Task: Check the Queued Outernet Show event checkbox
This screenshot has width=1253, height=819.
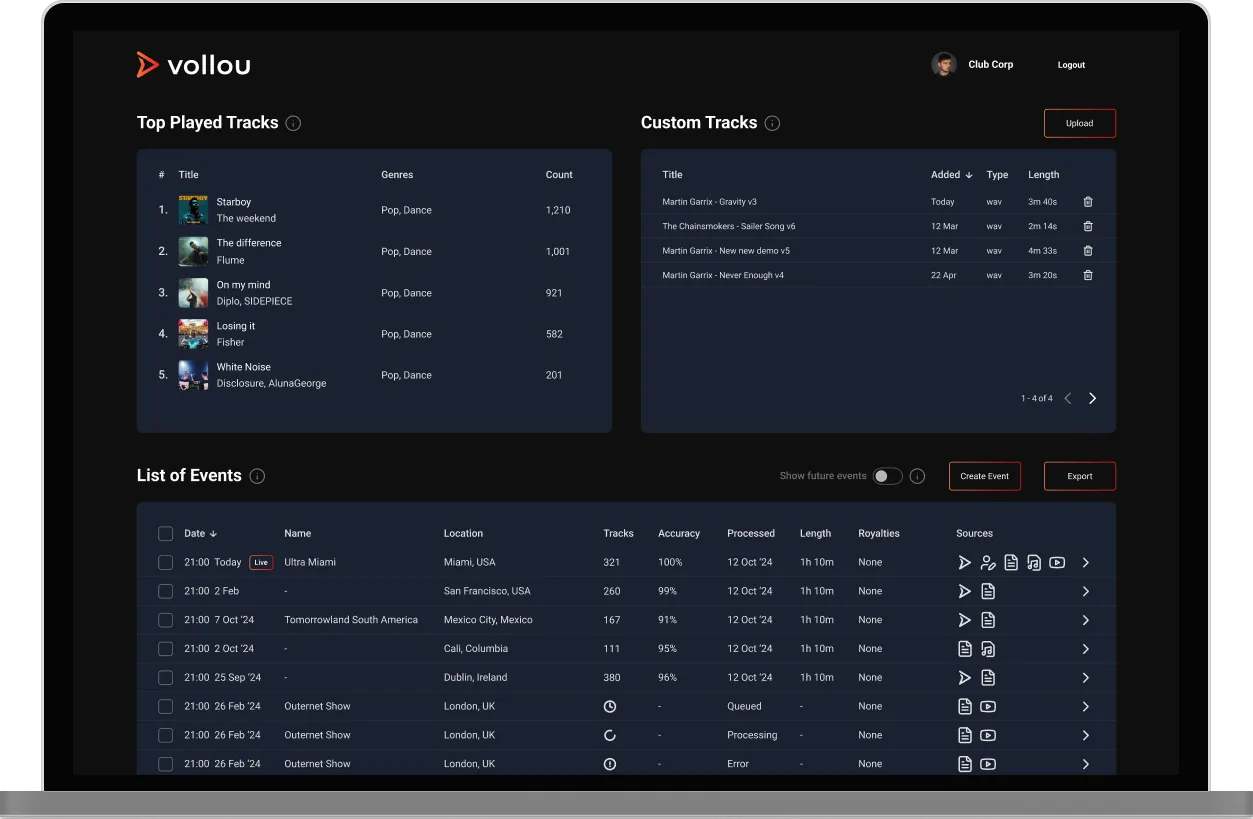Action: pyautogui.click(x=166, y=707)
